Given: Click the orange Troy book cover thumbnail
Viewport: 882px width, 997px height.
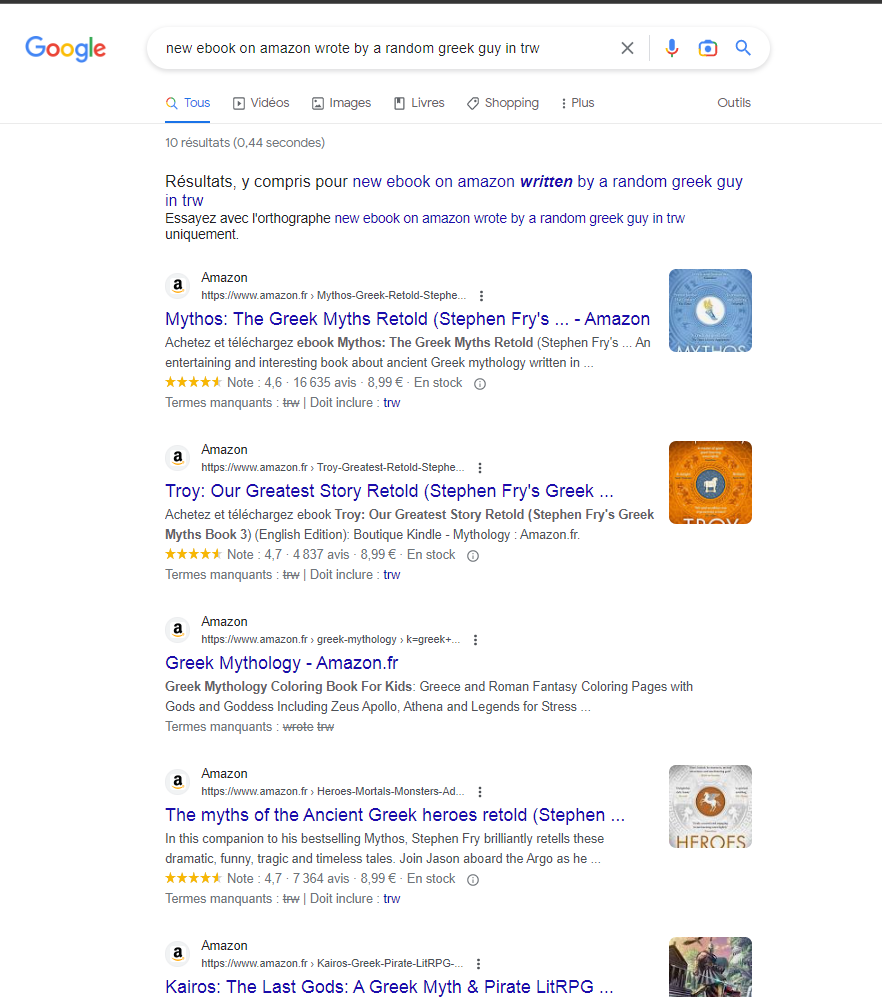Looking at the screenshot, I should click(x=710, y=483).
